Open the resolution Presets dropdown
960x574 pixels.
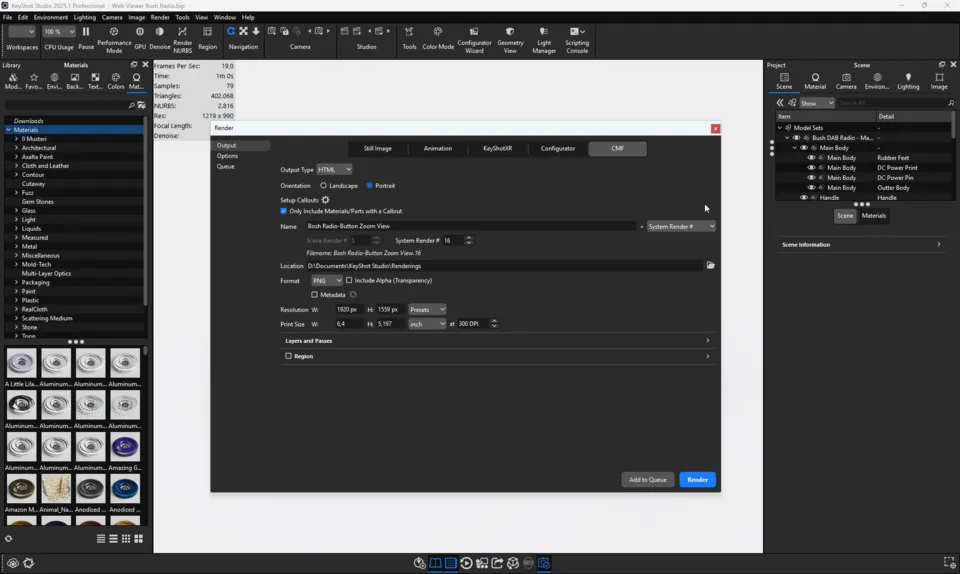(427, 310)
